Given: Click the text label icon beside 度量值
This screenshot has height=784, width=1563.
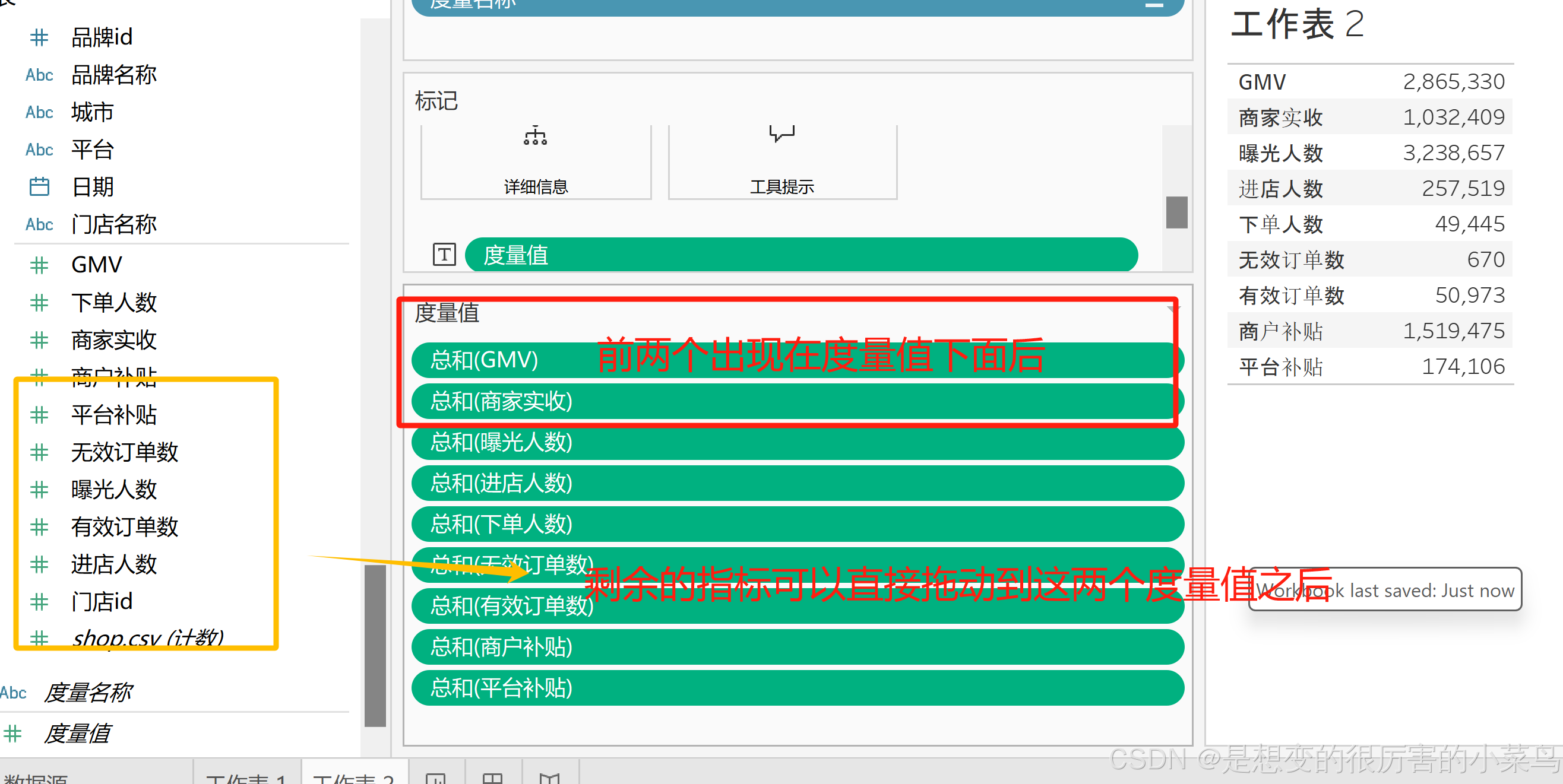Looking at the screenshot, I should pos(444,255).
